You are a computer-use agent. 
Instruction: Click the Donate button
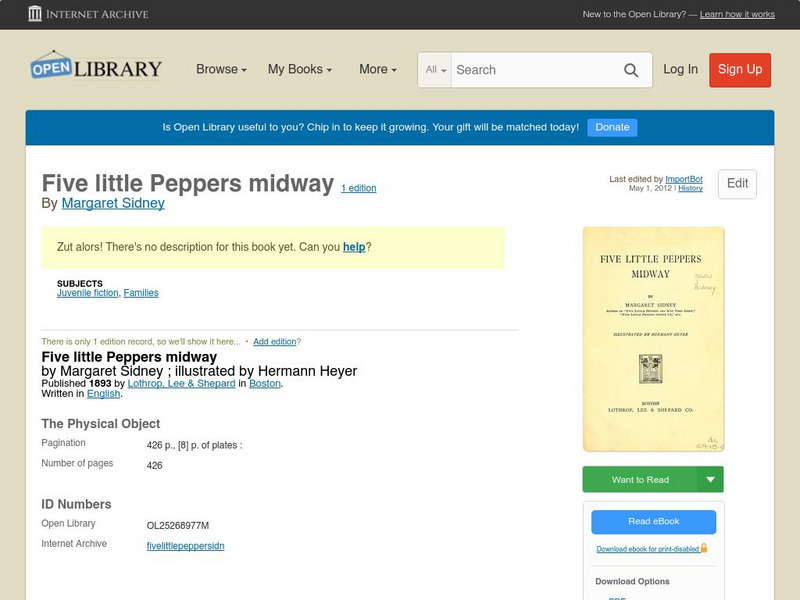click(611, 127)
